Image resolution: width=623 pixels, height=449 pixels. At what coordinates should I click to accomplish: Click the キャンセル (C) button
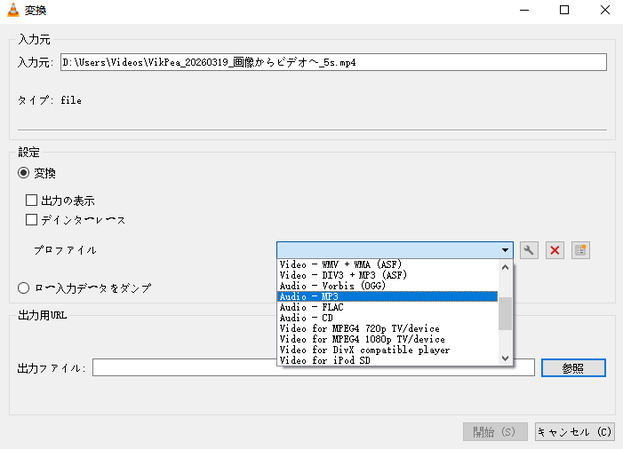click(x=575, y=432)
